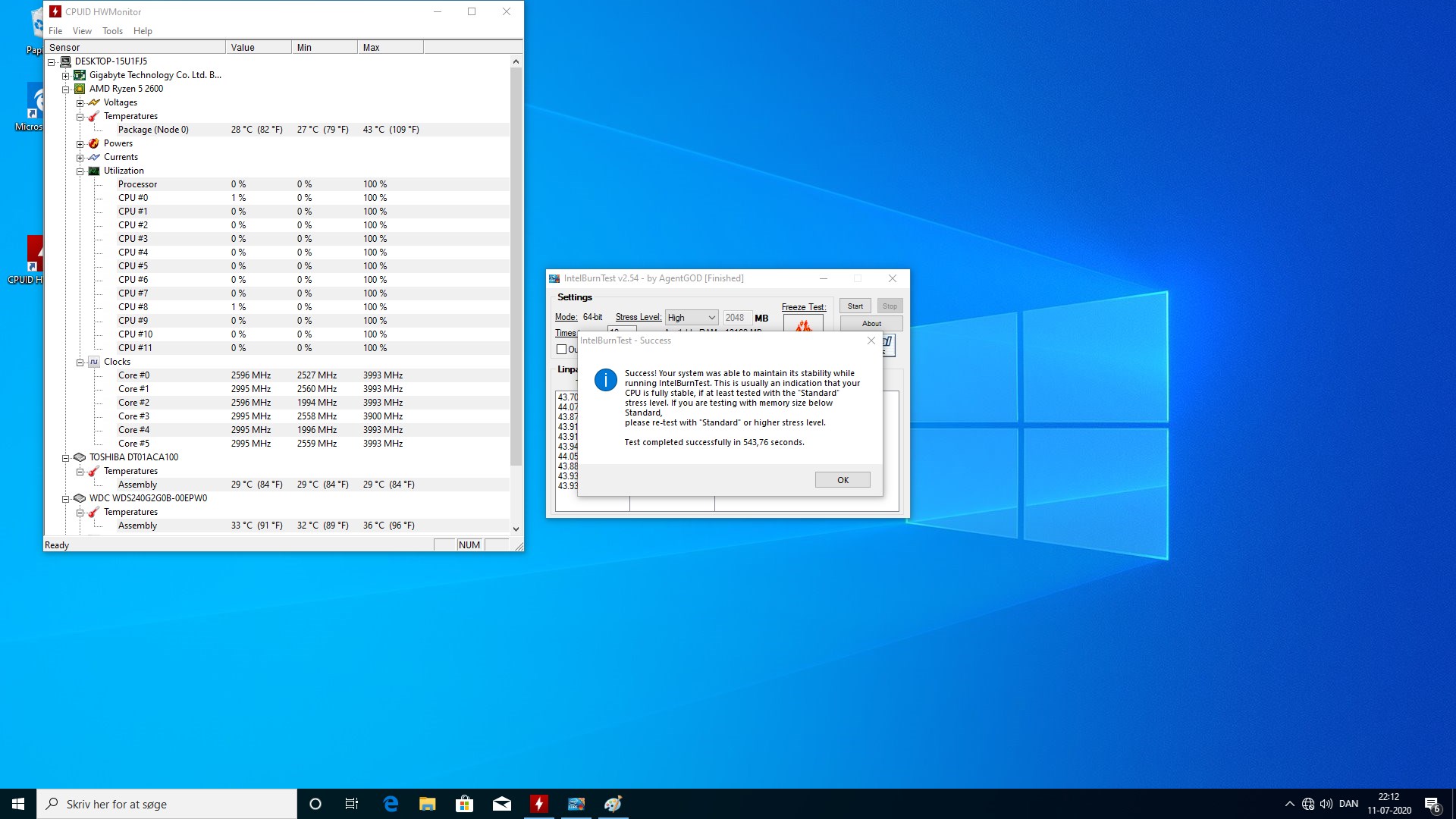Toggle the checkbox in IntelBurnTest Settings
Image resolution: width=1456 pixels, height=819 pixels.
pyautogui.click(x=561, y=350)
